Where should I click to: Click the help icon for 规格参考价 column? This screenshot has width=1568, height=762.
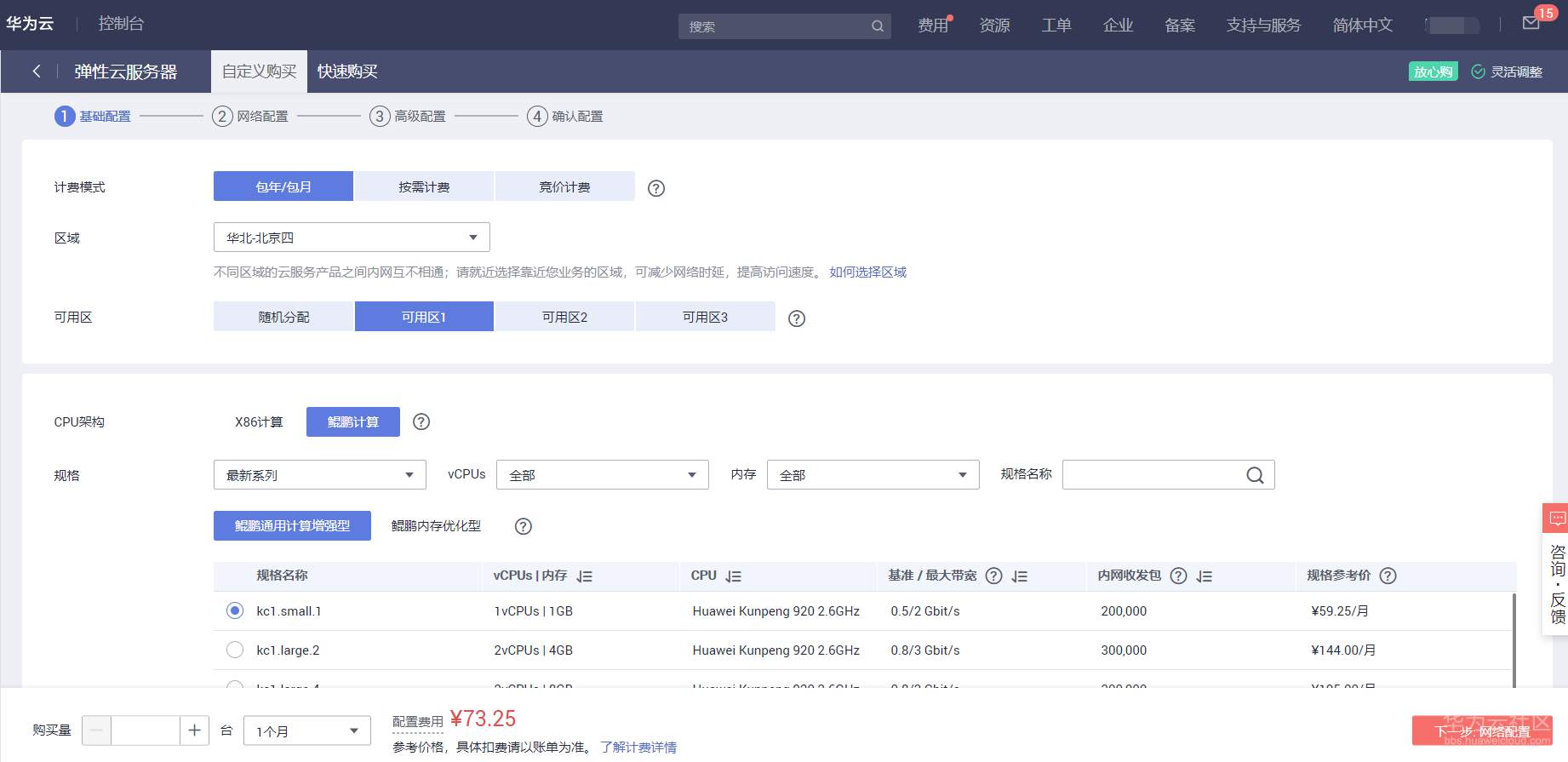click(x=1388, y=576)
